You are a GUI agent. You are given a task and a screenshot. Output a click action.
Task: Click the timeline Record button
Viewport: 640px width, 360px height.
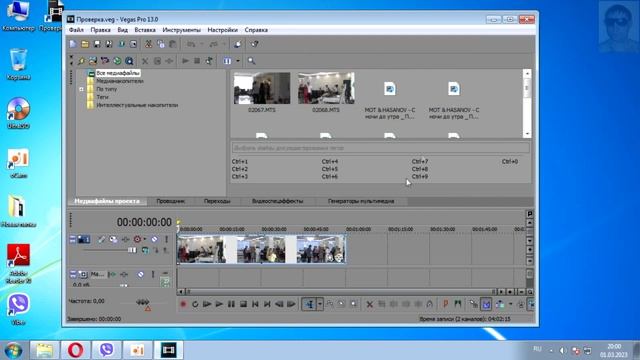[183, 304]
